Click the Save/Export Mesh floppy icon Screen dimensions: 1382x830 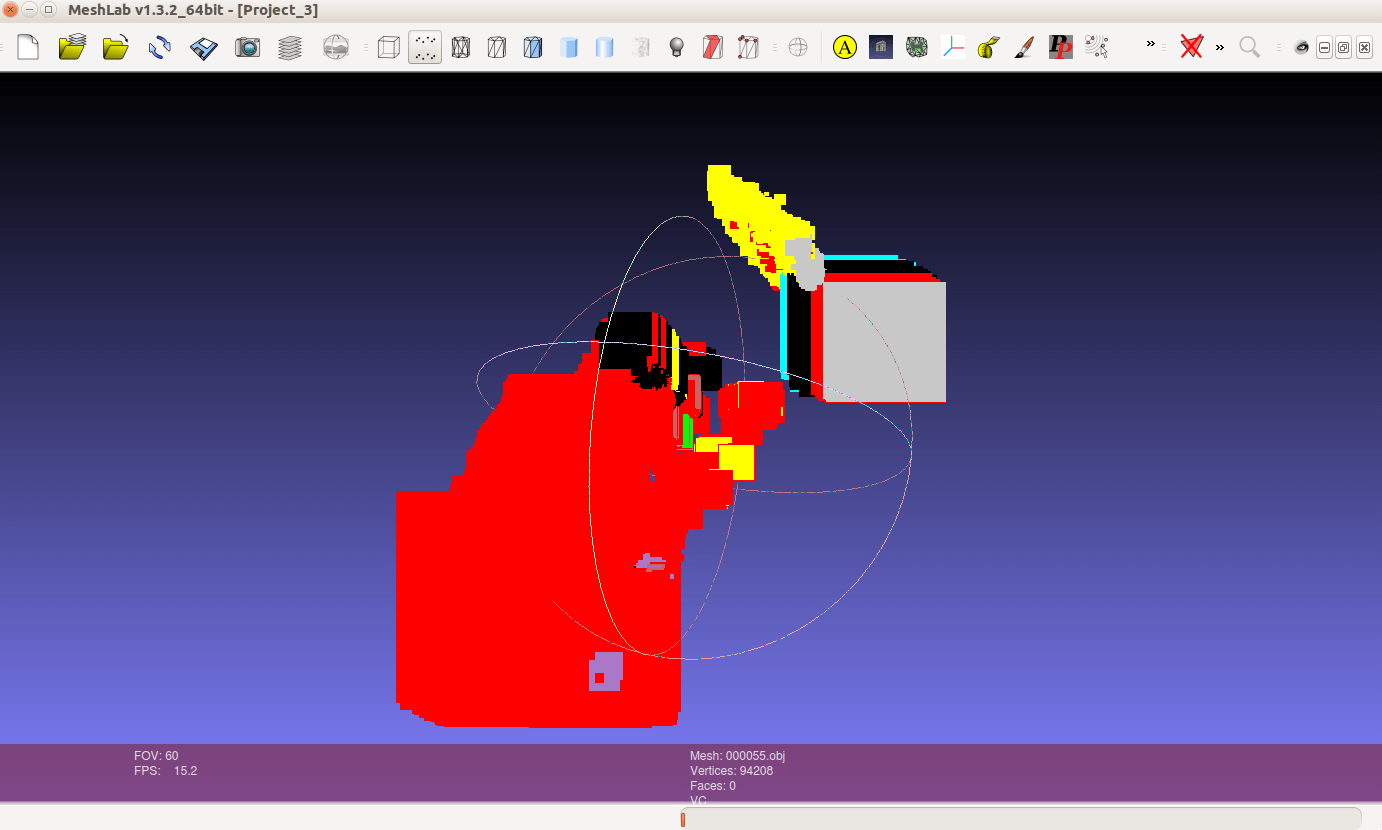204,47
